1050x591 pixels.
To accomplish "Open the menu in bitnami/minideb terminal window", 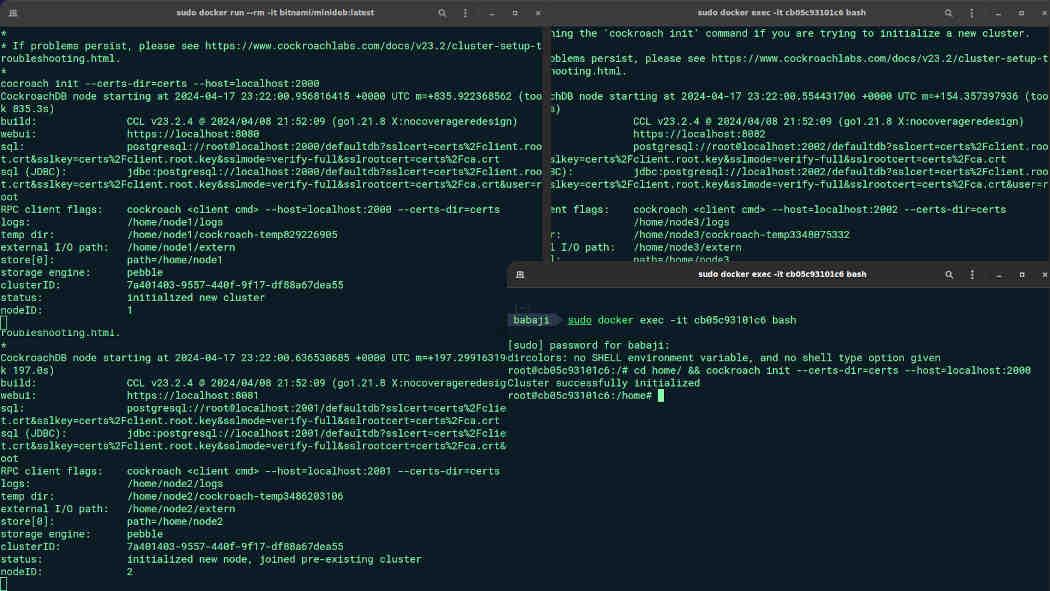I will point(465,13).
